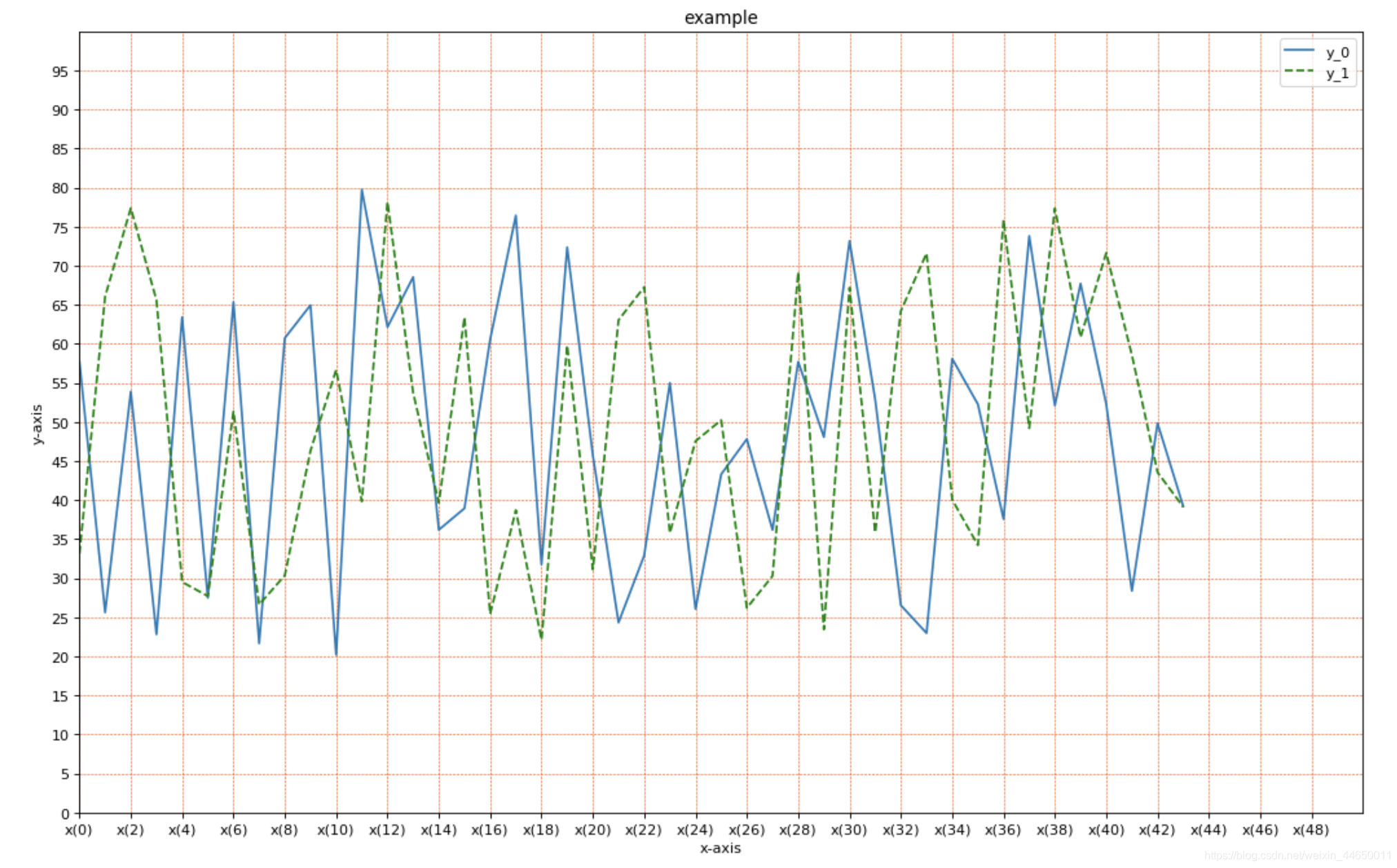
Task: Click the x(10) tick label
Action: pyautogui.click(x=335, y=830)
